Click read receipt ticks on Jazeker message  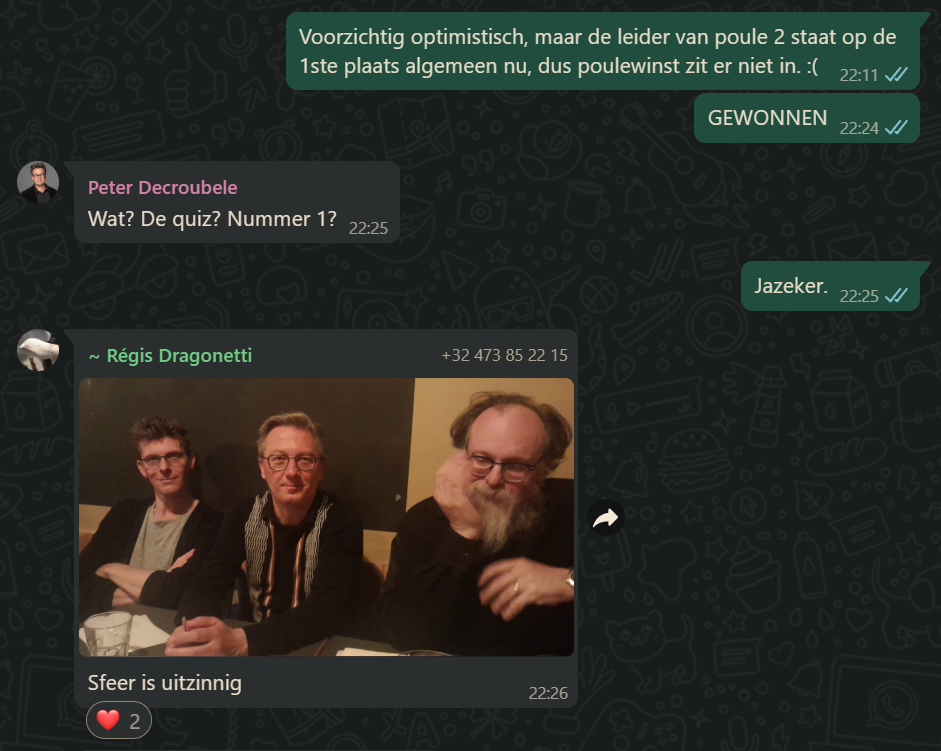point(897,295)
